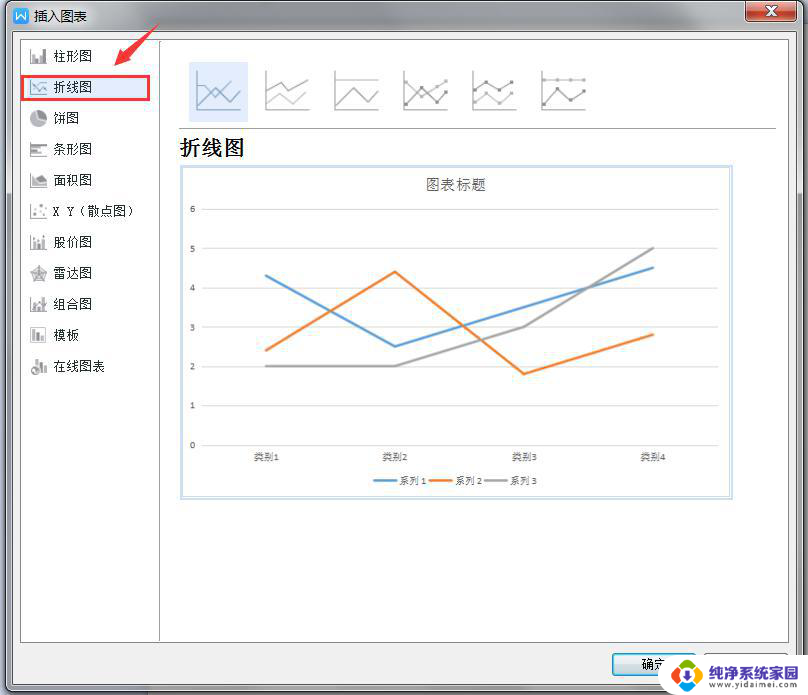This screenshot has width=808, height=695.
Task: Go to the 在线图表 online charts category
Action: 78,366
